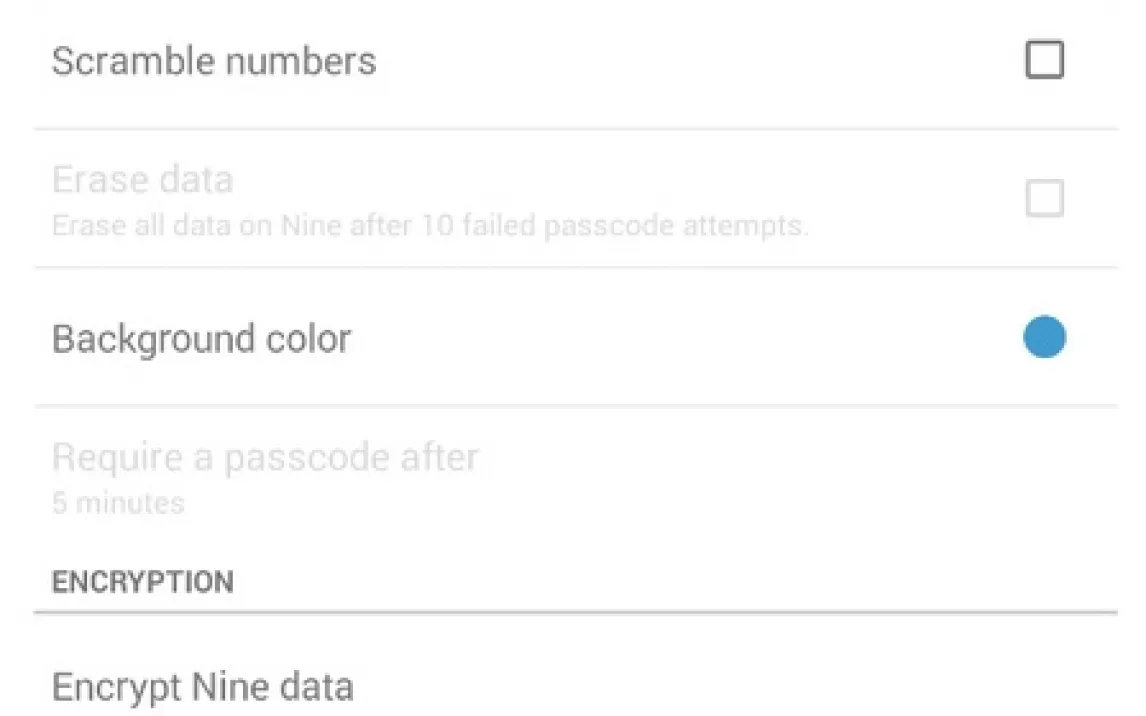The image size is (1146, 716).
Task: Click the ENCRYPTION section header
Action: click(142, 582)
